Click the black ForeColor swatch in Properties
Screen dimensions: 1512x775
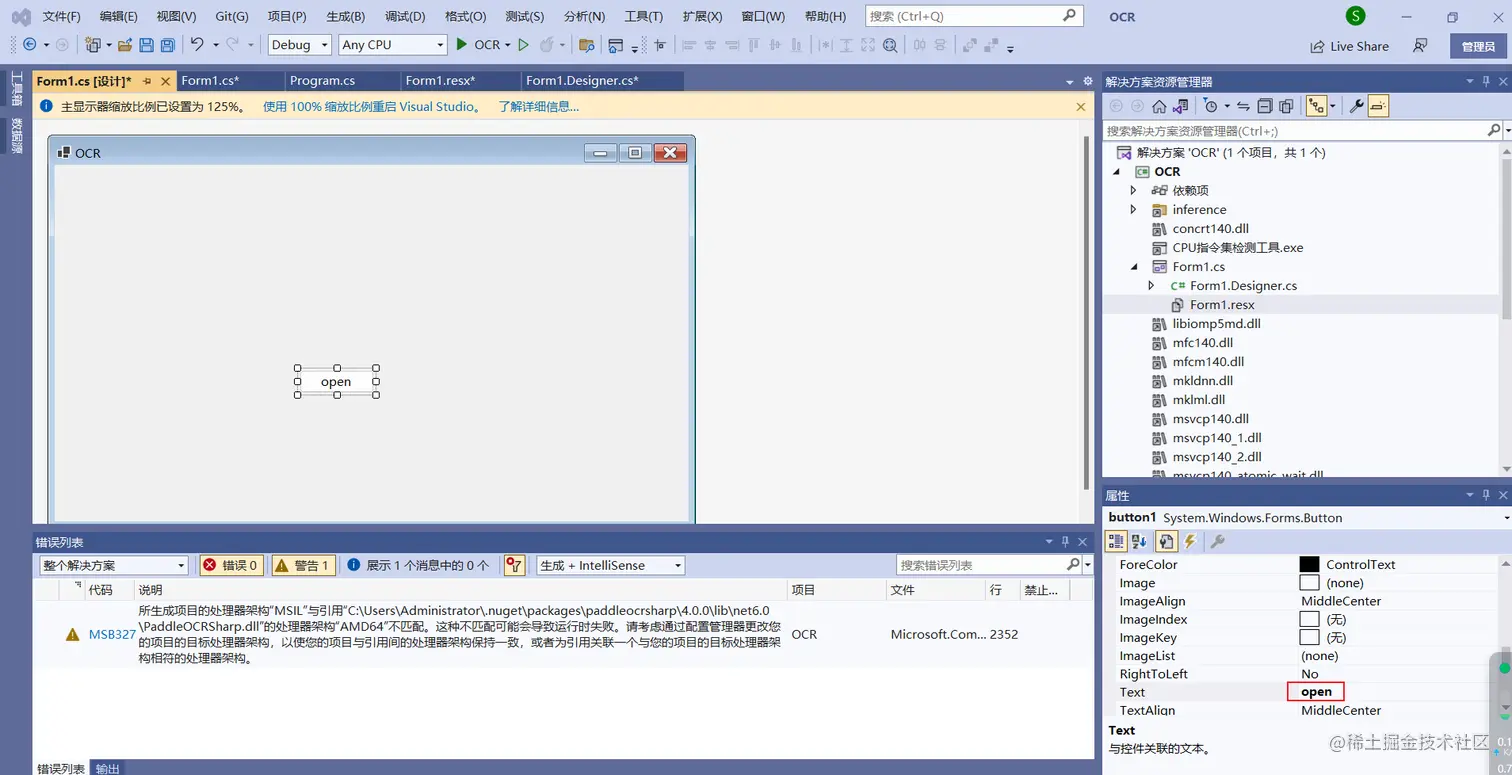click(1309, 564)
